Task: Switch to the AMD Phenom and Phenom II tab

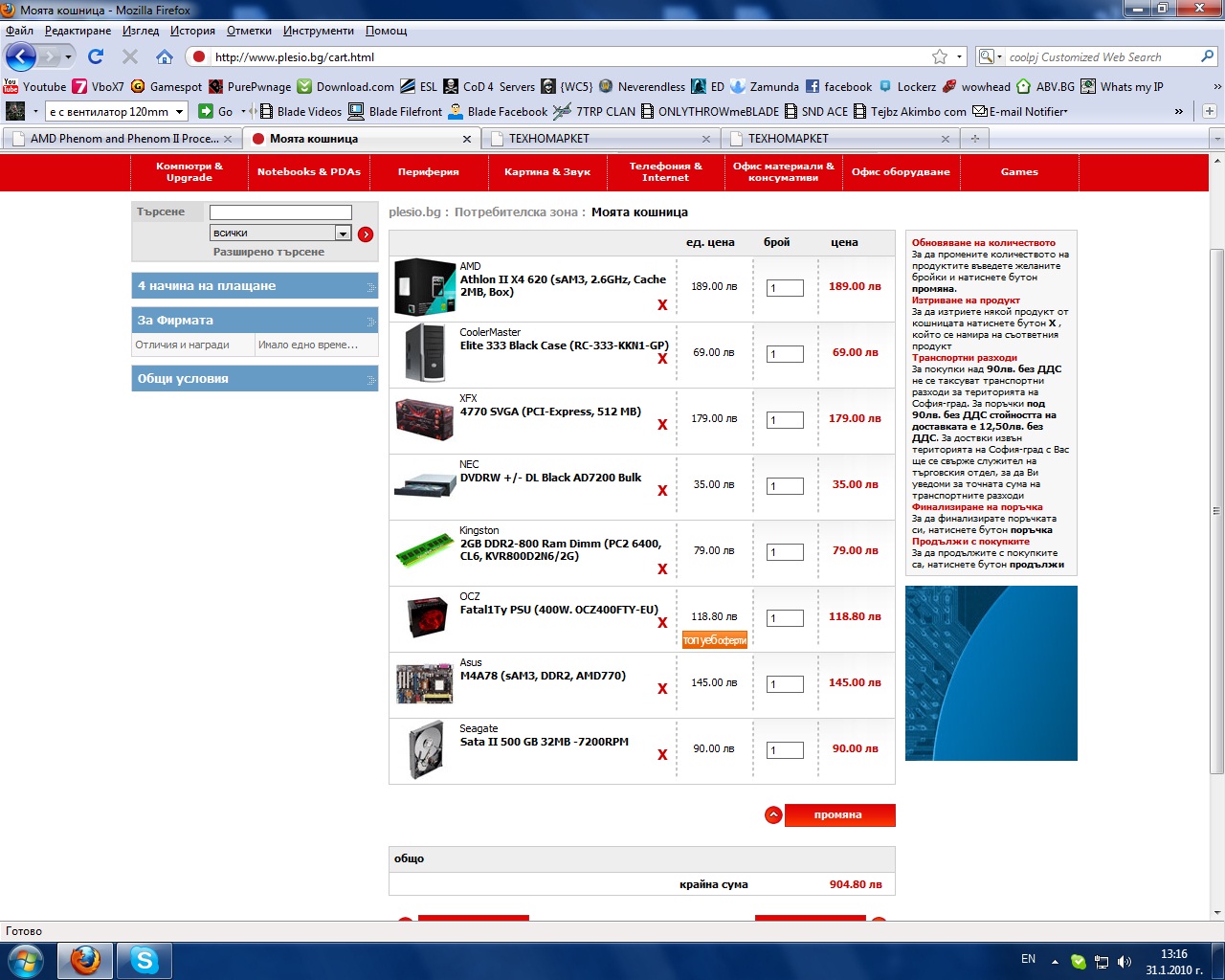Action: coord(122,138)
